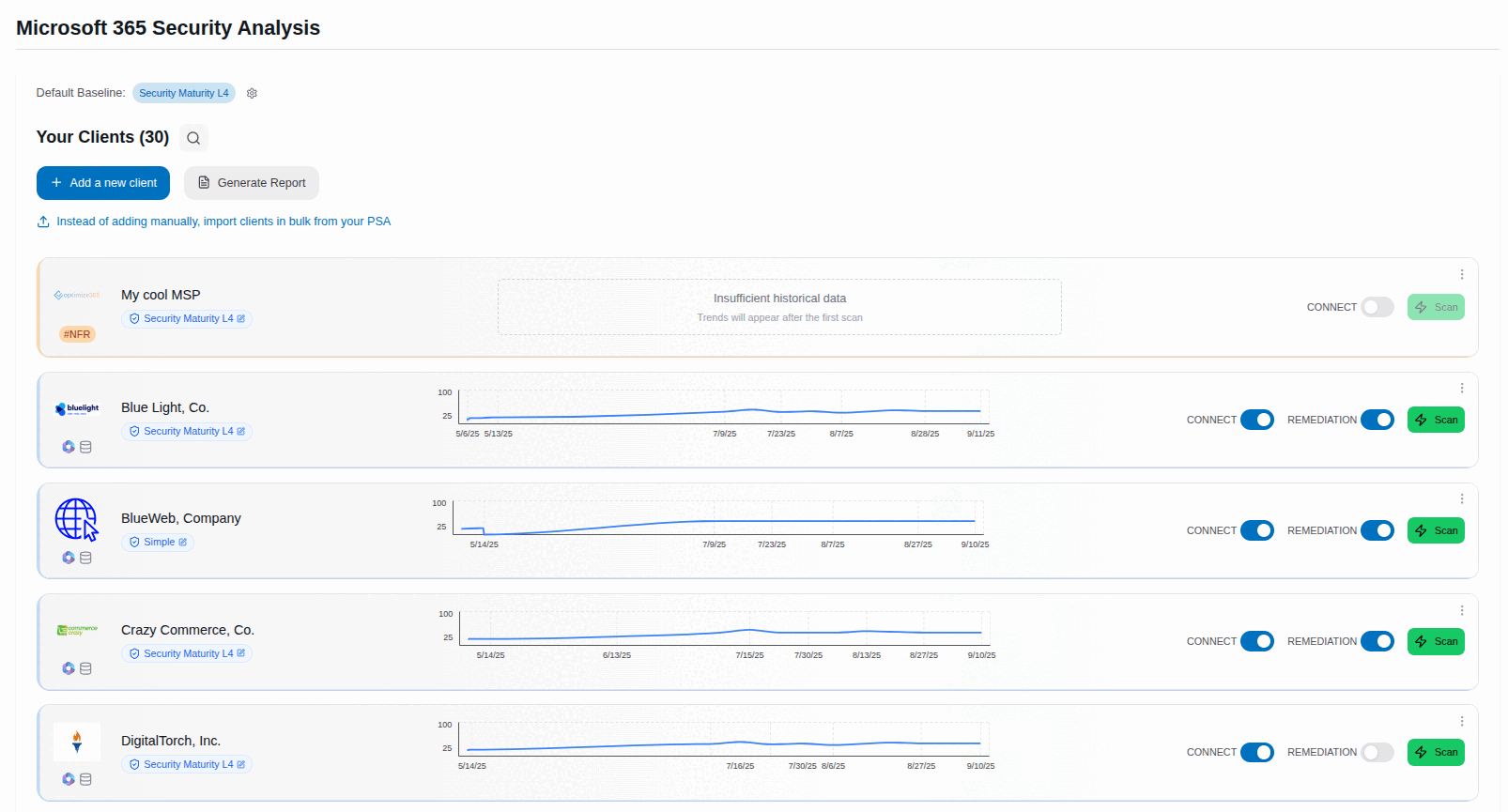Click the database icon under DigitalTorch
This screenshot has width=1508, height=812.
coord(85,779)
